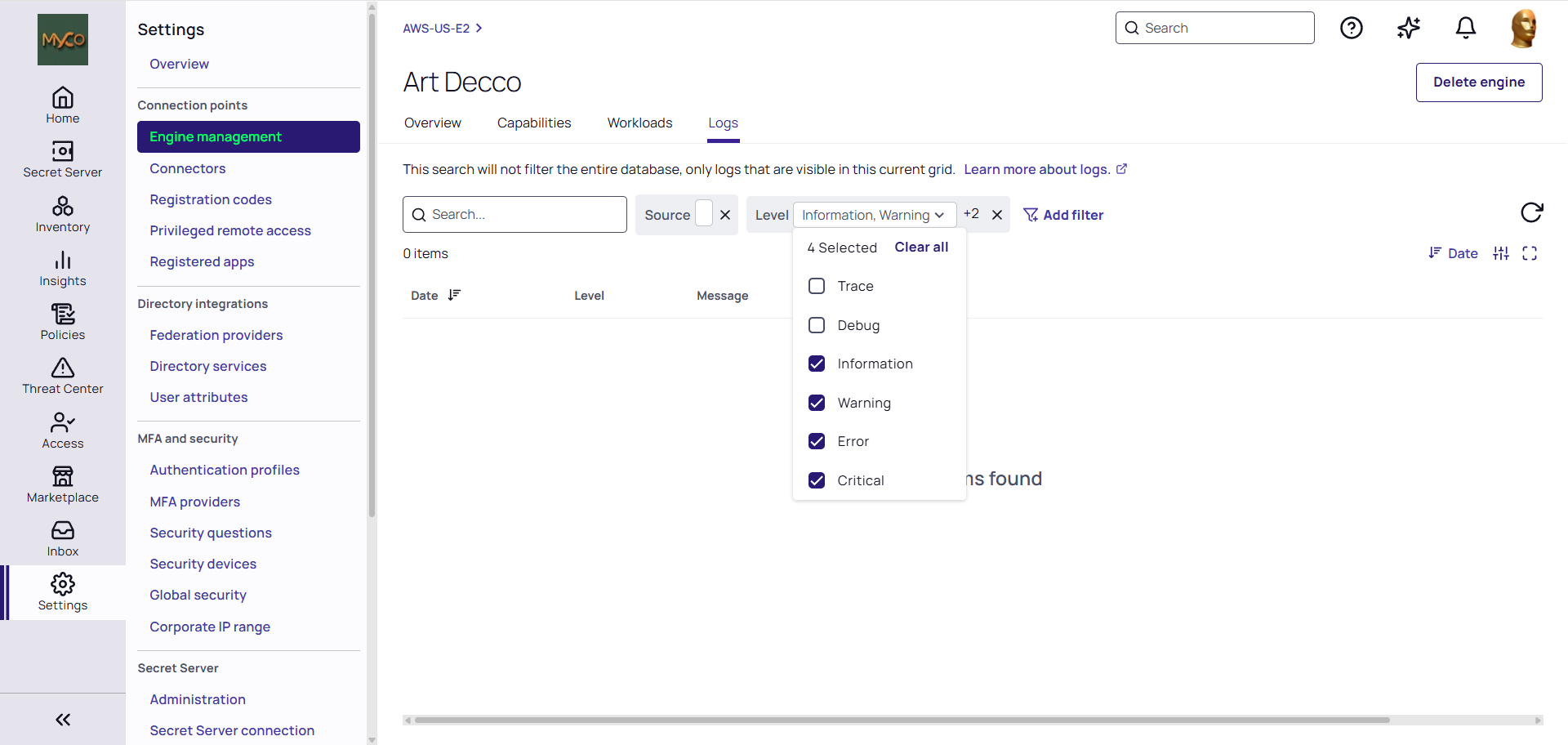This screenshot has width=1568, height=745.
Task: Collapse the Level filter dropdown
Action: tap(874, 215)
